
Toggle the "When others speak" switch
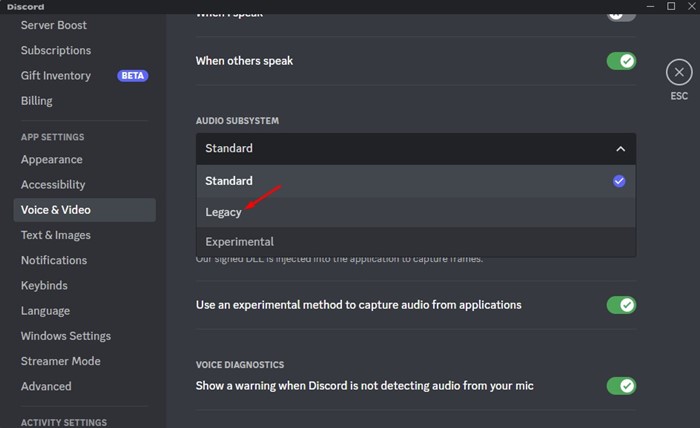(x=621, y=61)
